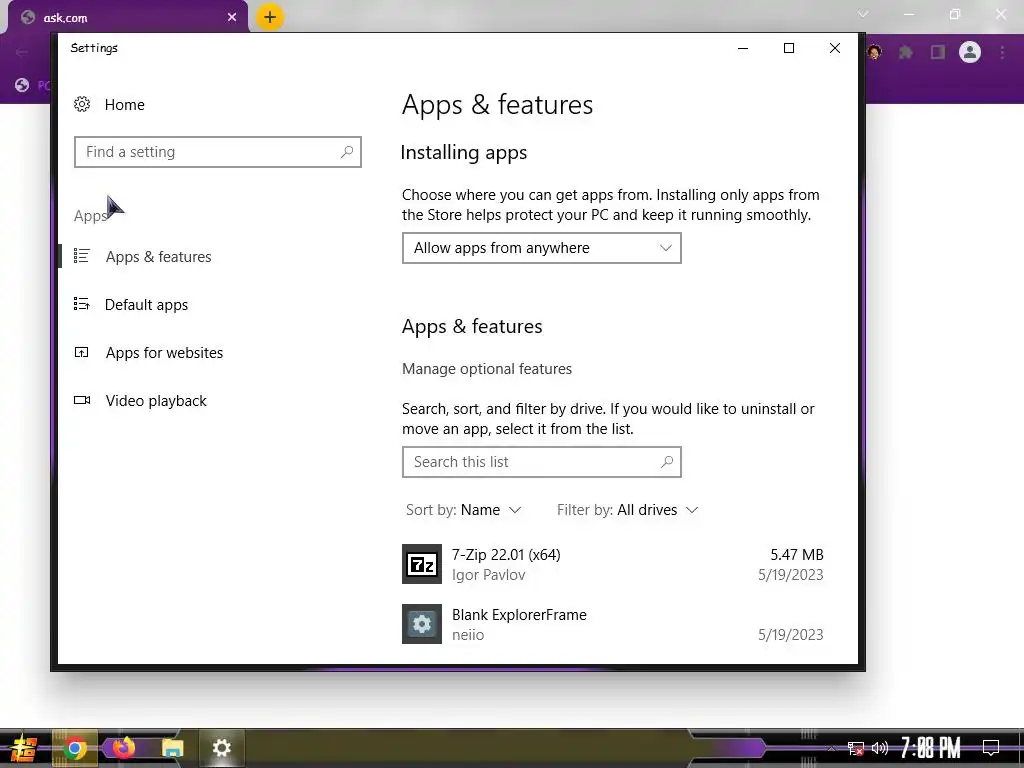1024x768 pixels.
Task: Open browser profile avatar icon
Action: click(970, 52)
